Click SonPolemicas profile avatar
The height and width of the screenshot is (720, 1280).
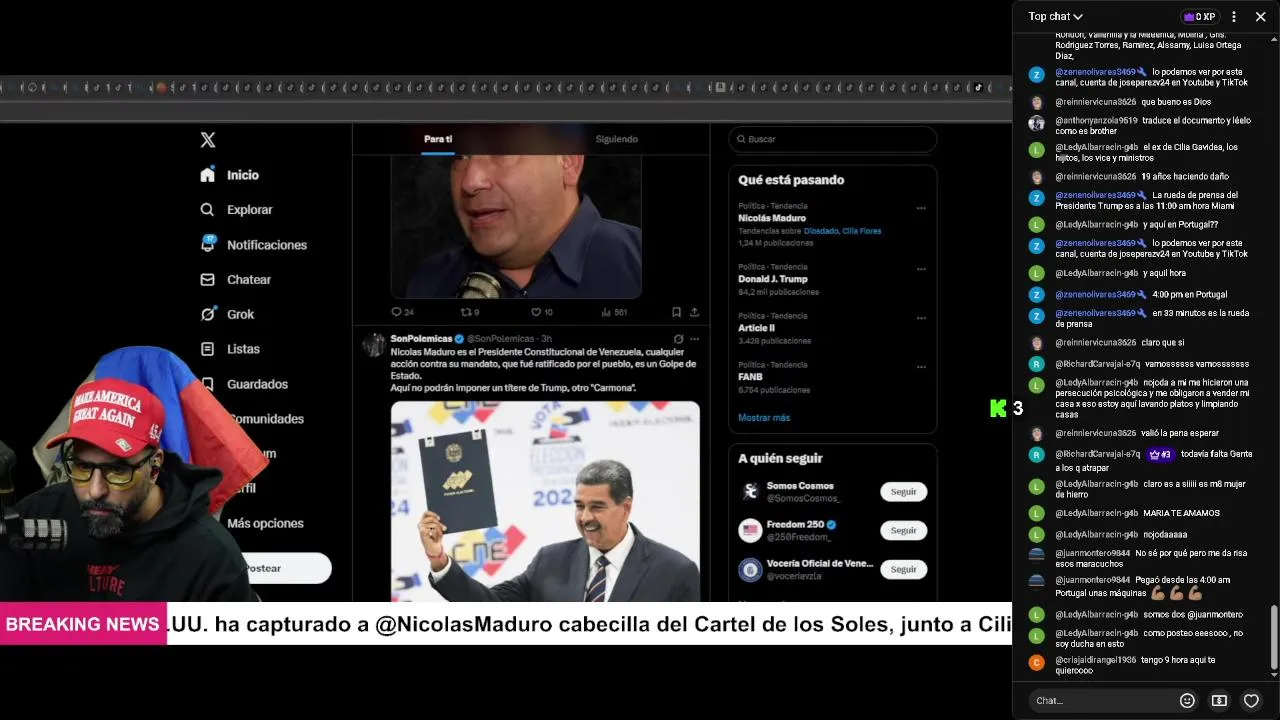coord(374,346)
